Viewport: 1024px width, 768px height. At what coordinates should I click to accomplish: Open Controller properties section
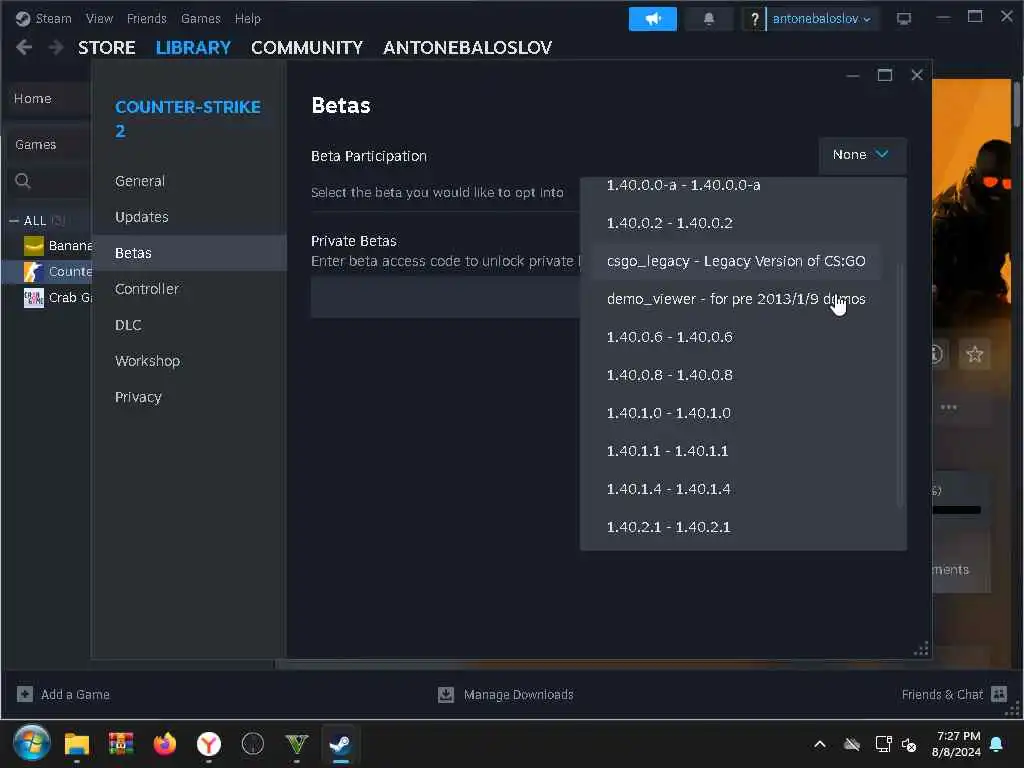coord(189,289)
